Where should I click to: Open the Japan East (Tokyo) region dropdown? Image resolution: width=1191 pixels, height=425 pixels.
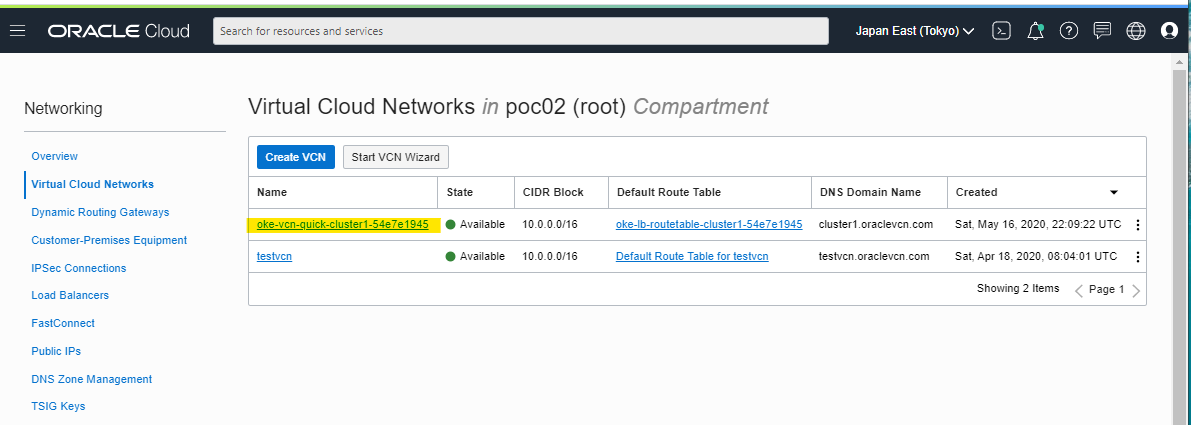915,31
